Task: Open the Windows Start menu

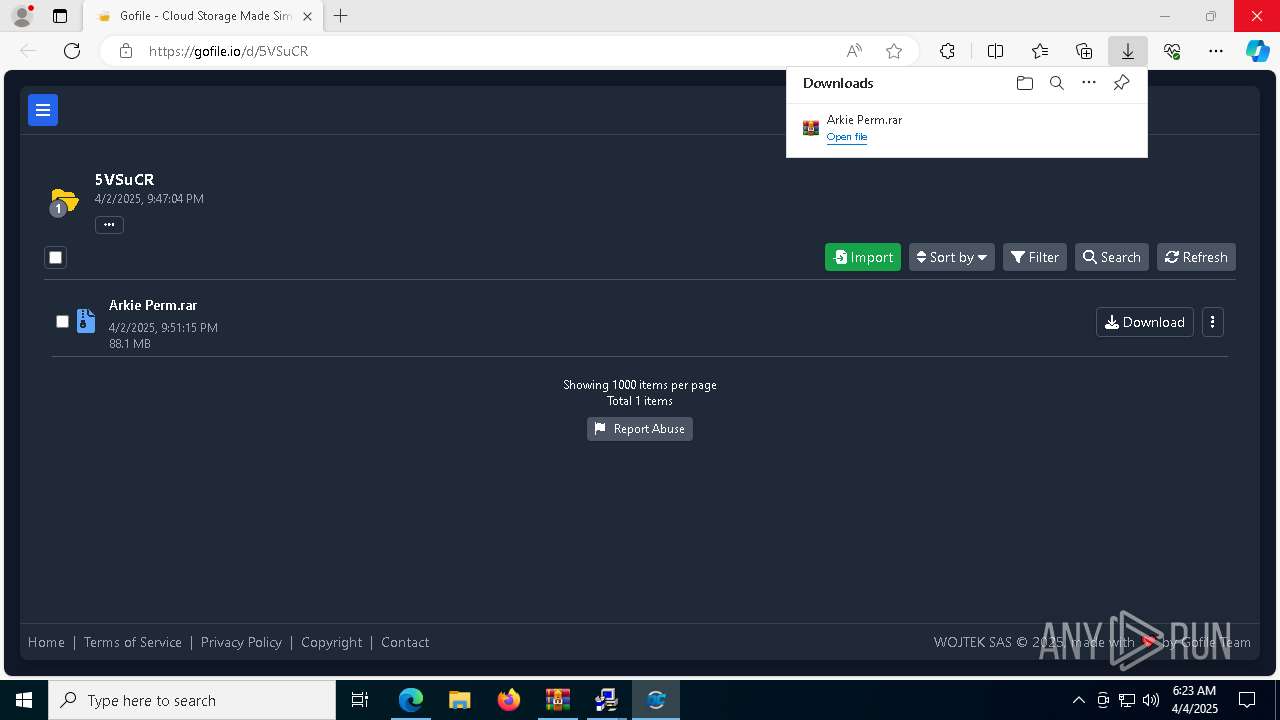Action: click(24, 700)
